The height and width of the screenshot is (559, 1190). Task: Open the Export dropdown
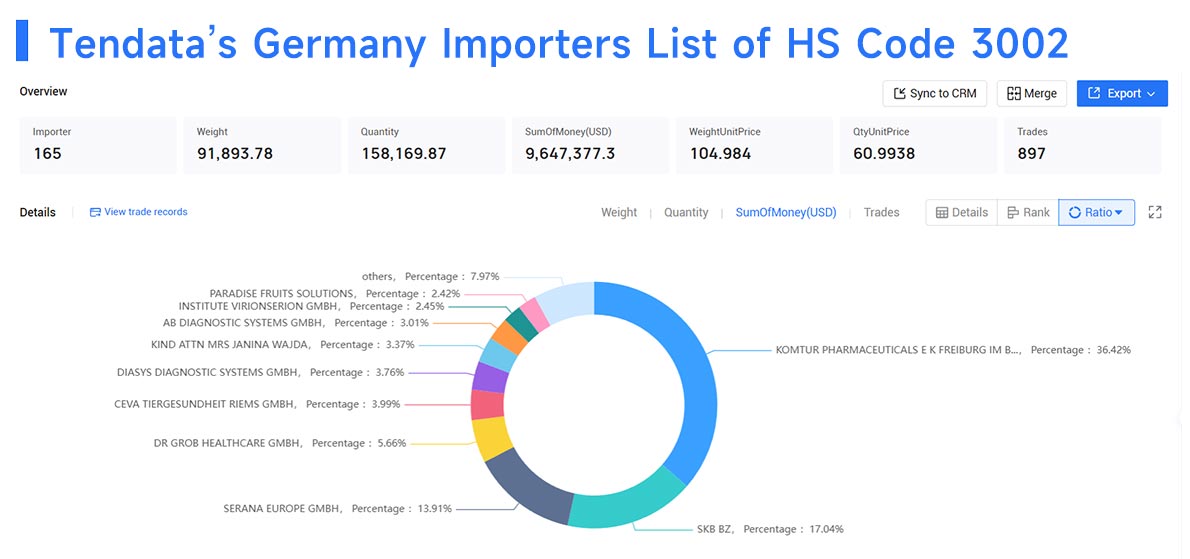pos(1122,93)
